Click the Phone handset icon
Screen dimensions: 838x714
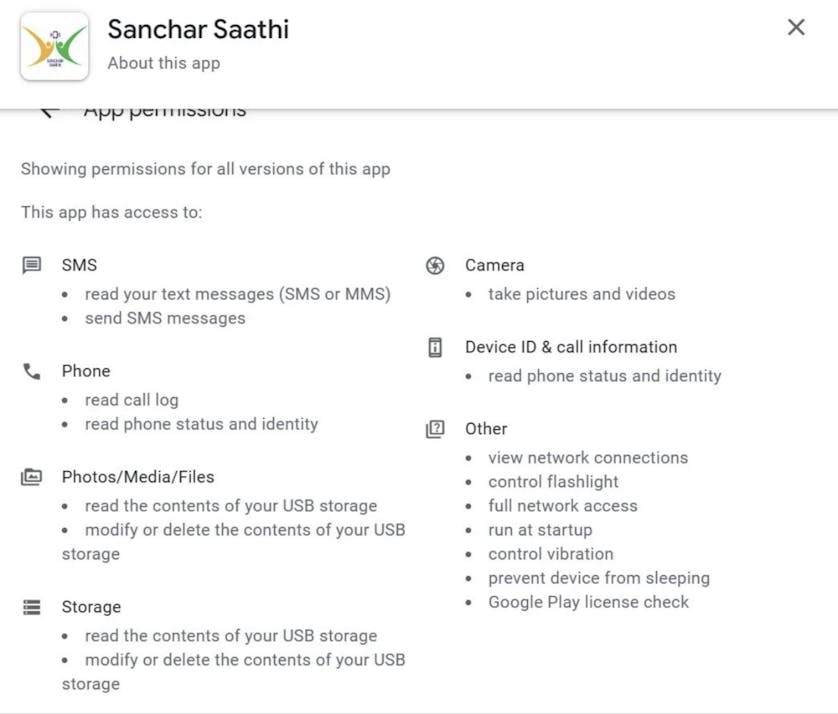click(32, 371)
